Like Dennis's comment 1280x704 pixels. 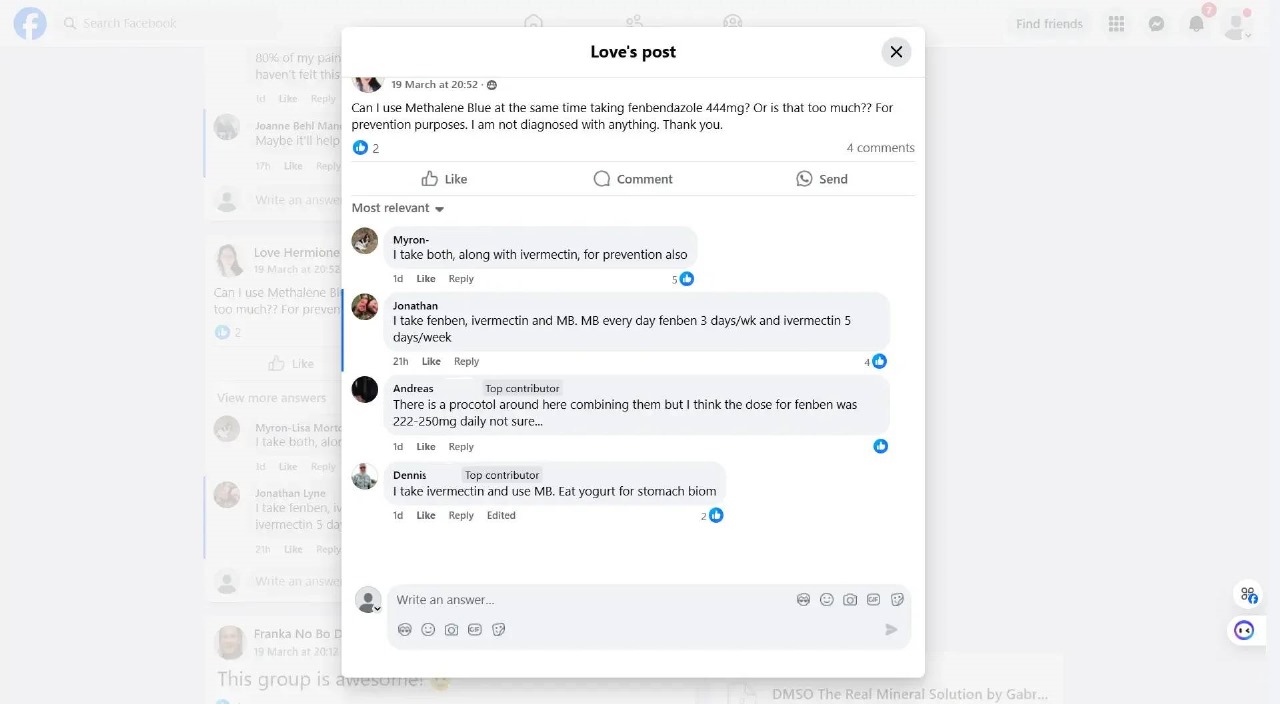click(x=426, y=515)
